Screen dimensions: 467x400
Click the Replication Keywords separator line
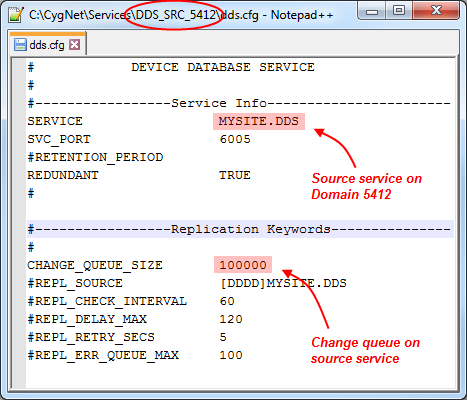click(x=239, y=229)
